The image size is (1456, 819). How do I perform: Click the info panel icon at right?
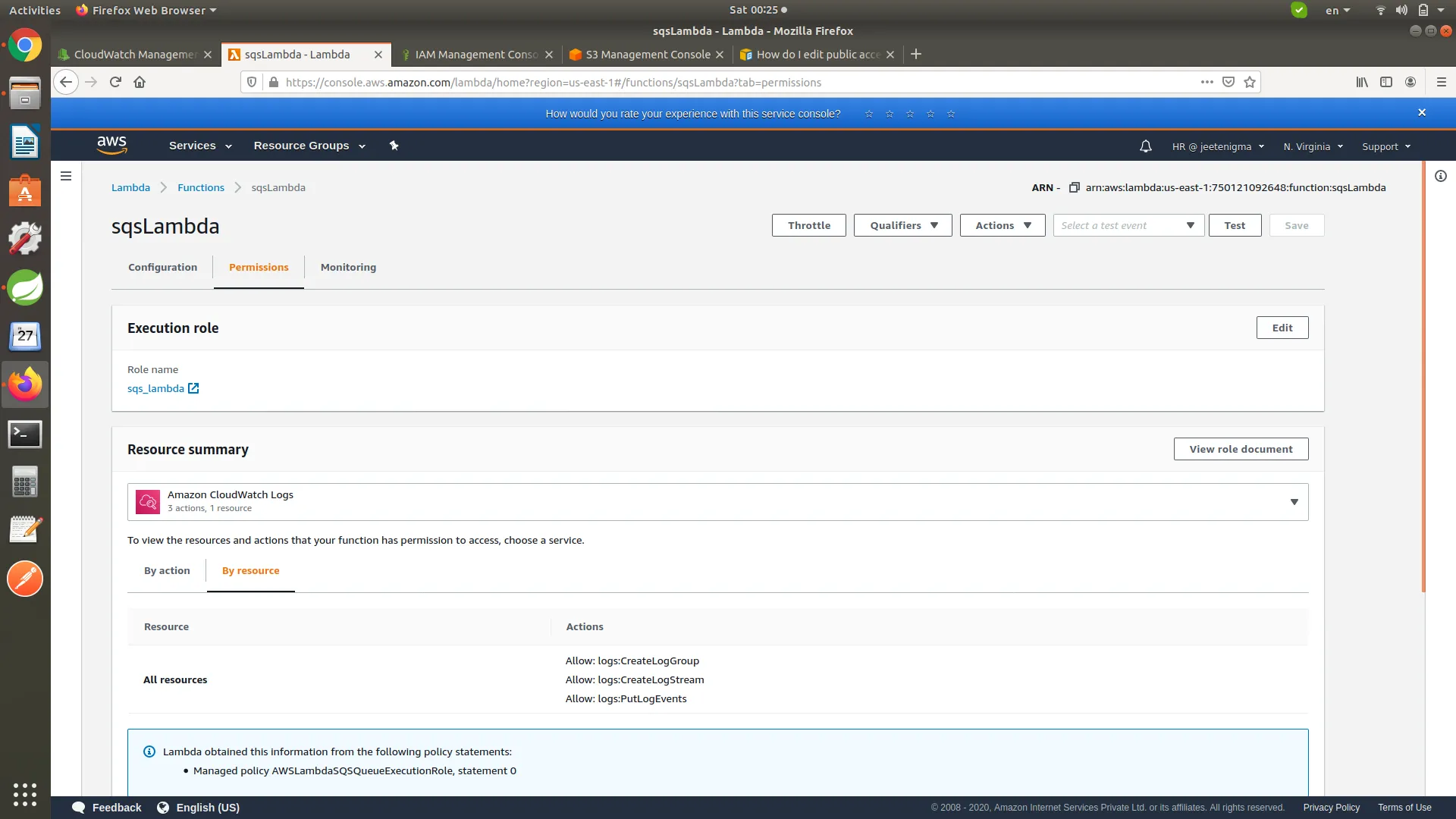(x=1440, y=176)
